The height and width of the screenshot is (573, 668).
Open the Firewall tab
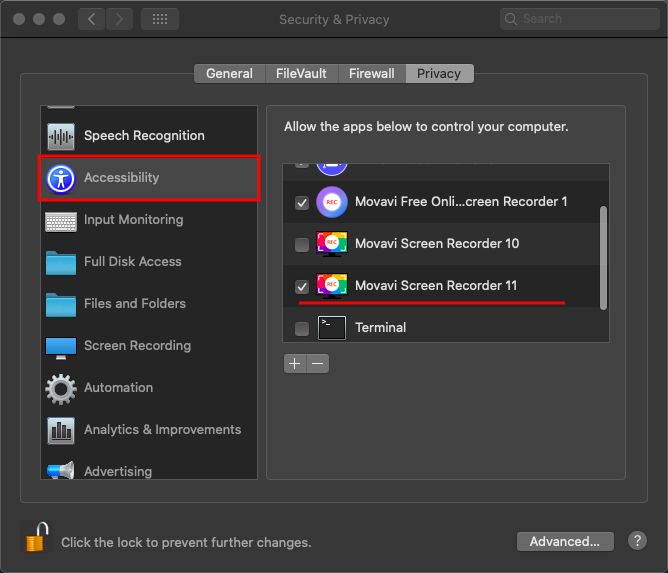click(x=372, y=74)
